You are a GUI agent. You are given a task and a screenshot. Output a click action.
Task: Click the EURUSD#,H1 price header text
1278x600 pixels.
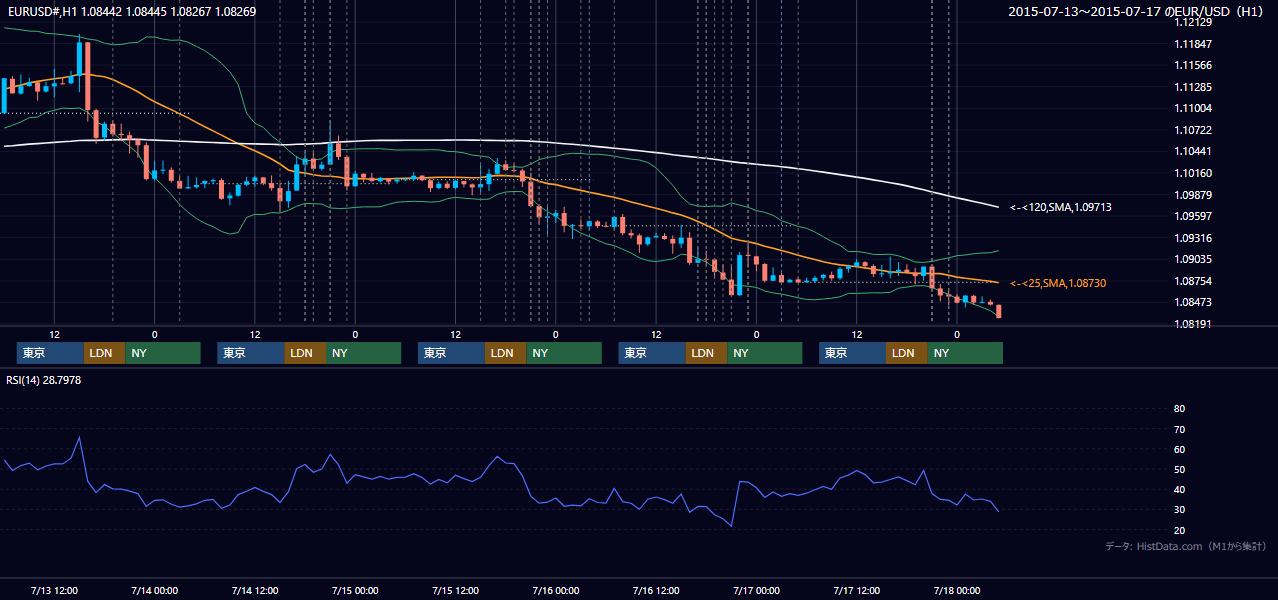click(x=132, y=12)
